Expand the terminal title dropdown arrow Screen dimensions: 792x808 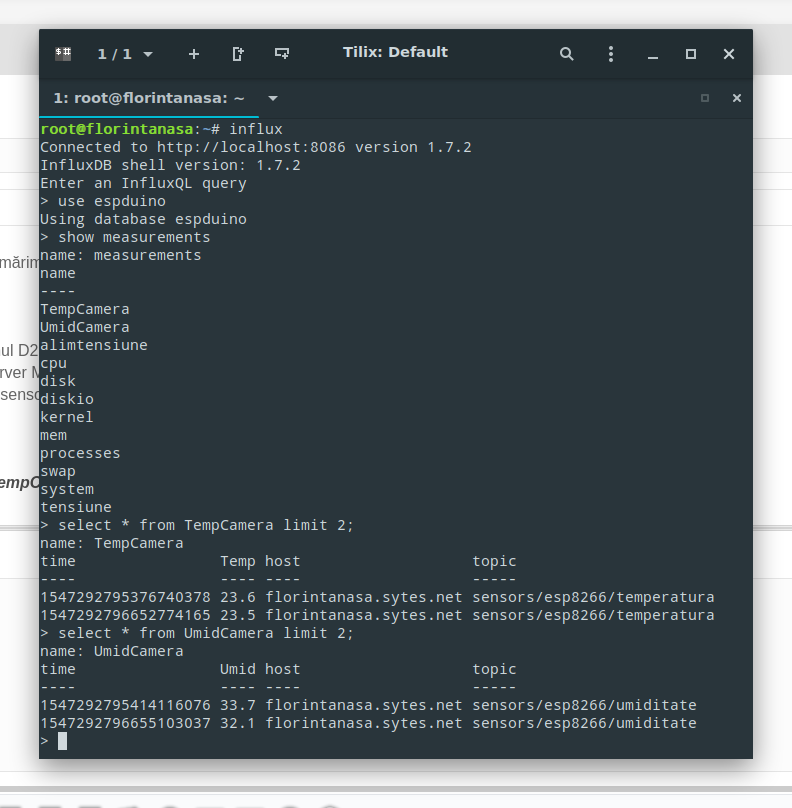click(x=273, y=98)
